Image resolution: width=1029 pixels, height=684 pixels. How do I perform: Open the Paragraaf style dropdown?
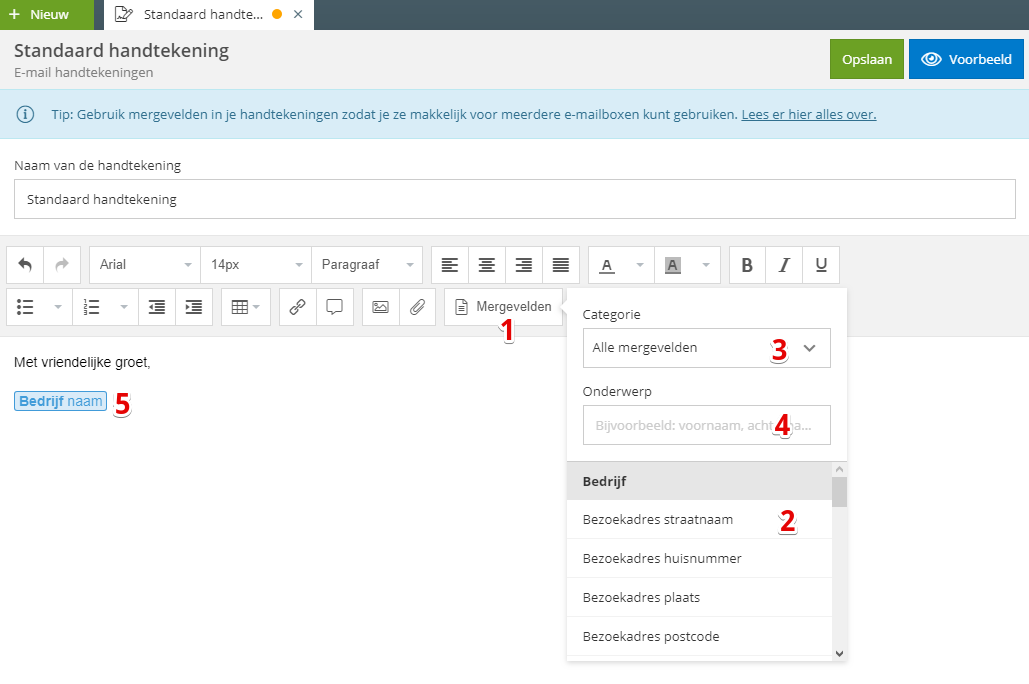pos(367,265)
